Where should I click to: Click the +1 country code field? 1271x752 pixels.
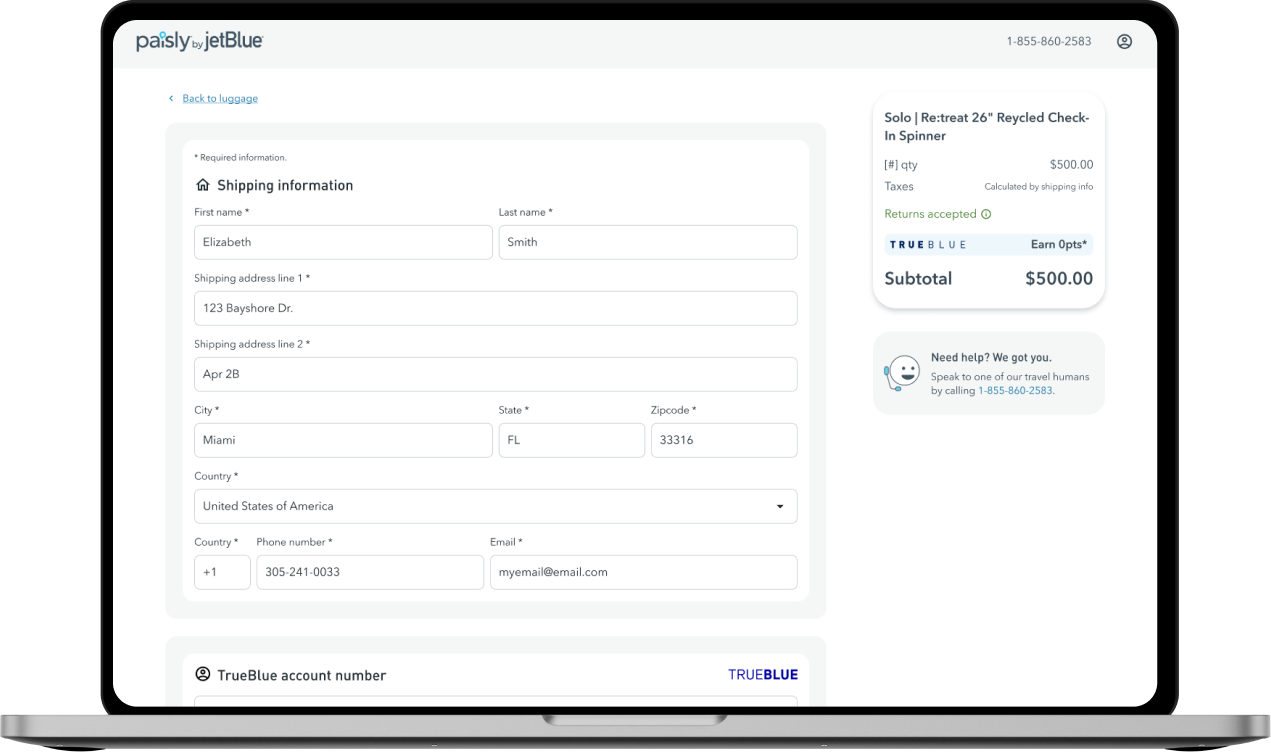pos(222,572)
